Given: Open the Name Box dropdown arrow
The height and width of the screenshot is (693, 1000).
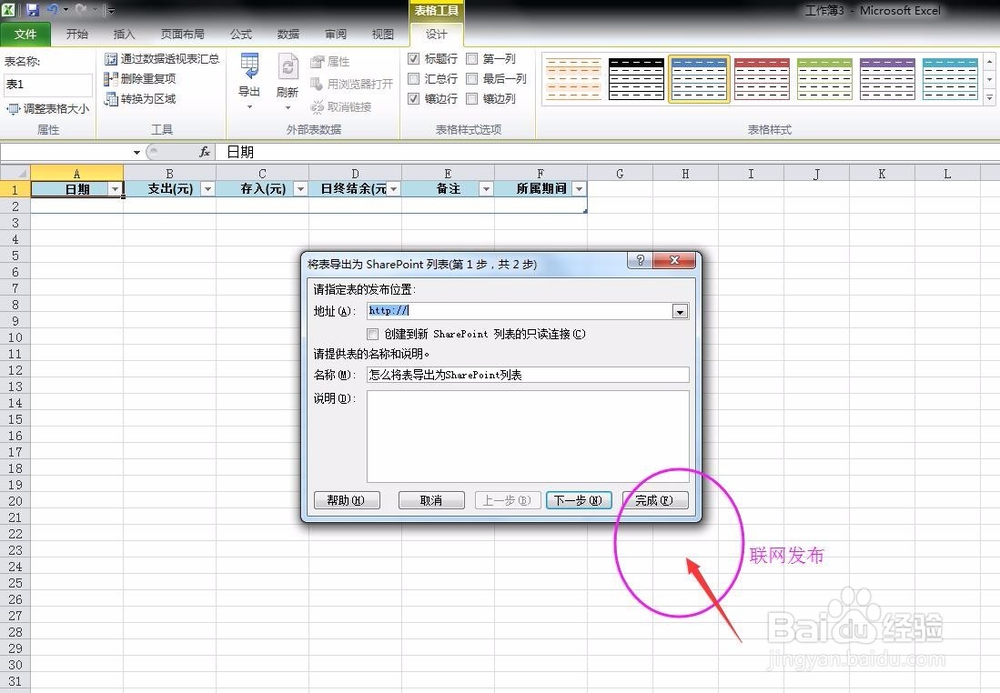Looking at the screenshot, I should (x=136, y=152).
